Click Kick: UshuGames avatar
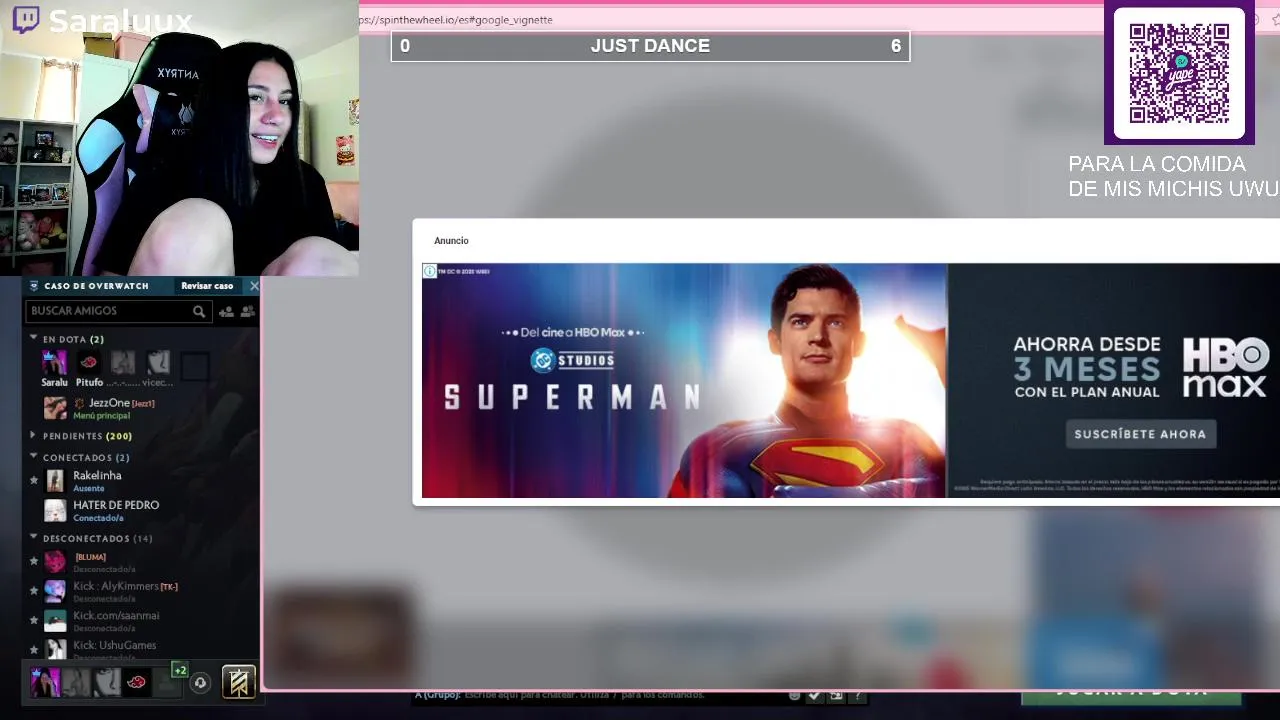Viewport: 1280px width, 720px height. [55, 650]
